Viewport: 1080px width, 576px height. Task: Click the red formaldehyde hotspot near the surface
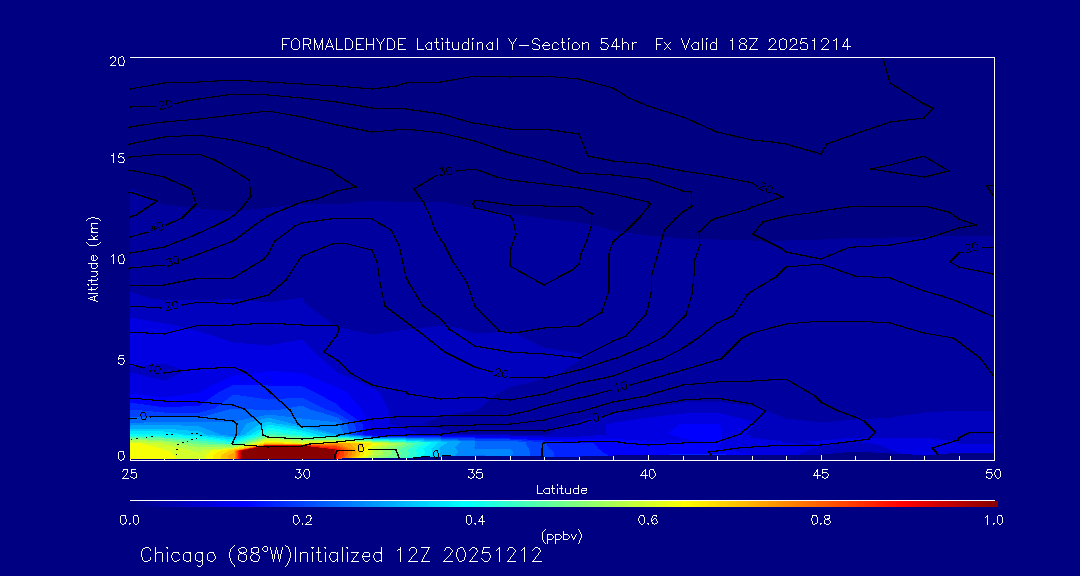292,452
